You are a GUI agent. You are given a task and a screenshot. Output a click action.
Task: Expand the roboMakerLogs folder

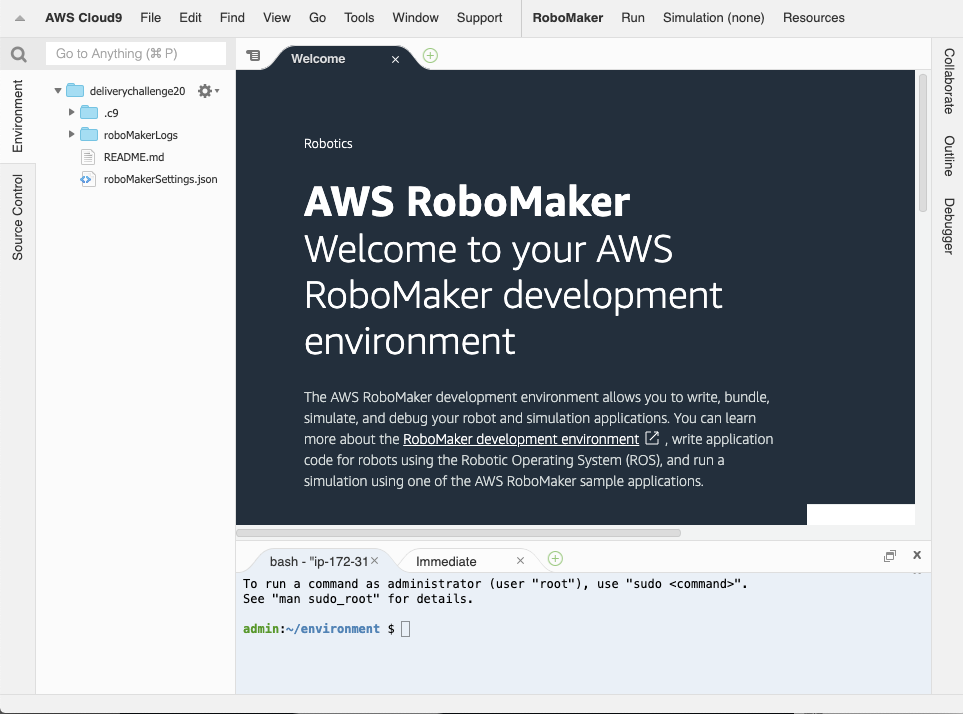(71, 134)
